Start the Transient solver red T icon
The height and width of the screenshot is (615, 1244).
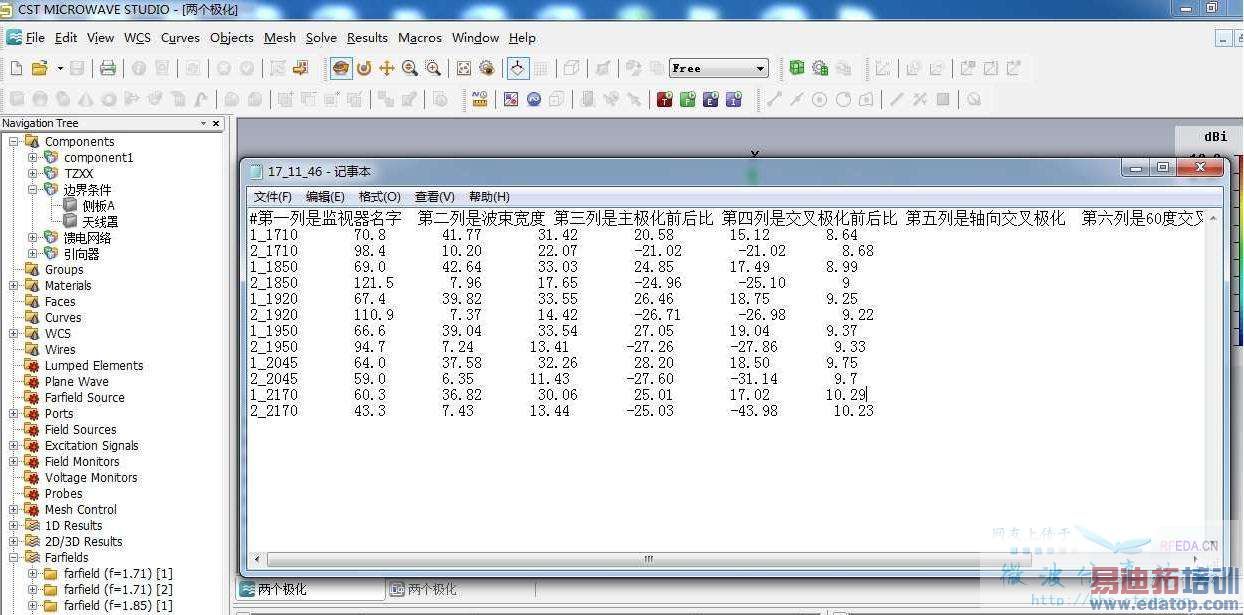(x=665, y=99)
